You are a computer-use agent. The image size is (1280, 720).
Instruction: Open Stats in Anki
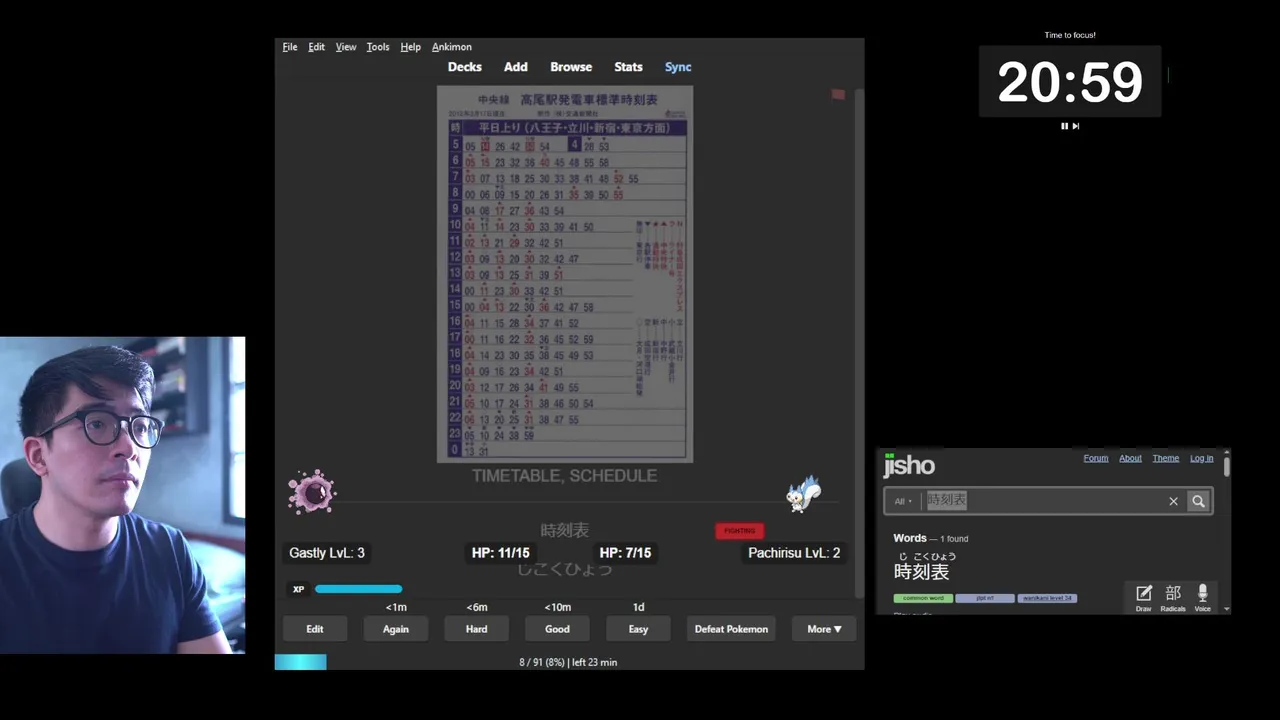[628, 67]
